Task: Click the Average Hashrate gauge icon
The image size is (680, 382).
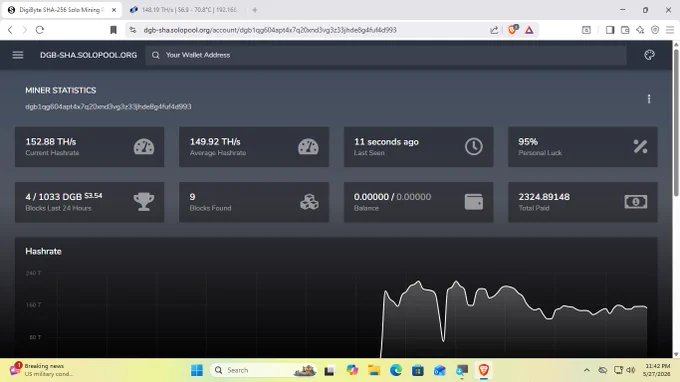Action: coord(308,147)
